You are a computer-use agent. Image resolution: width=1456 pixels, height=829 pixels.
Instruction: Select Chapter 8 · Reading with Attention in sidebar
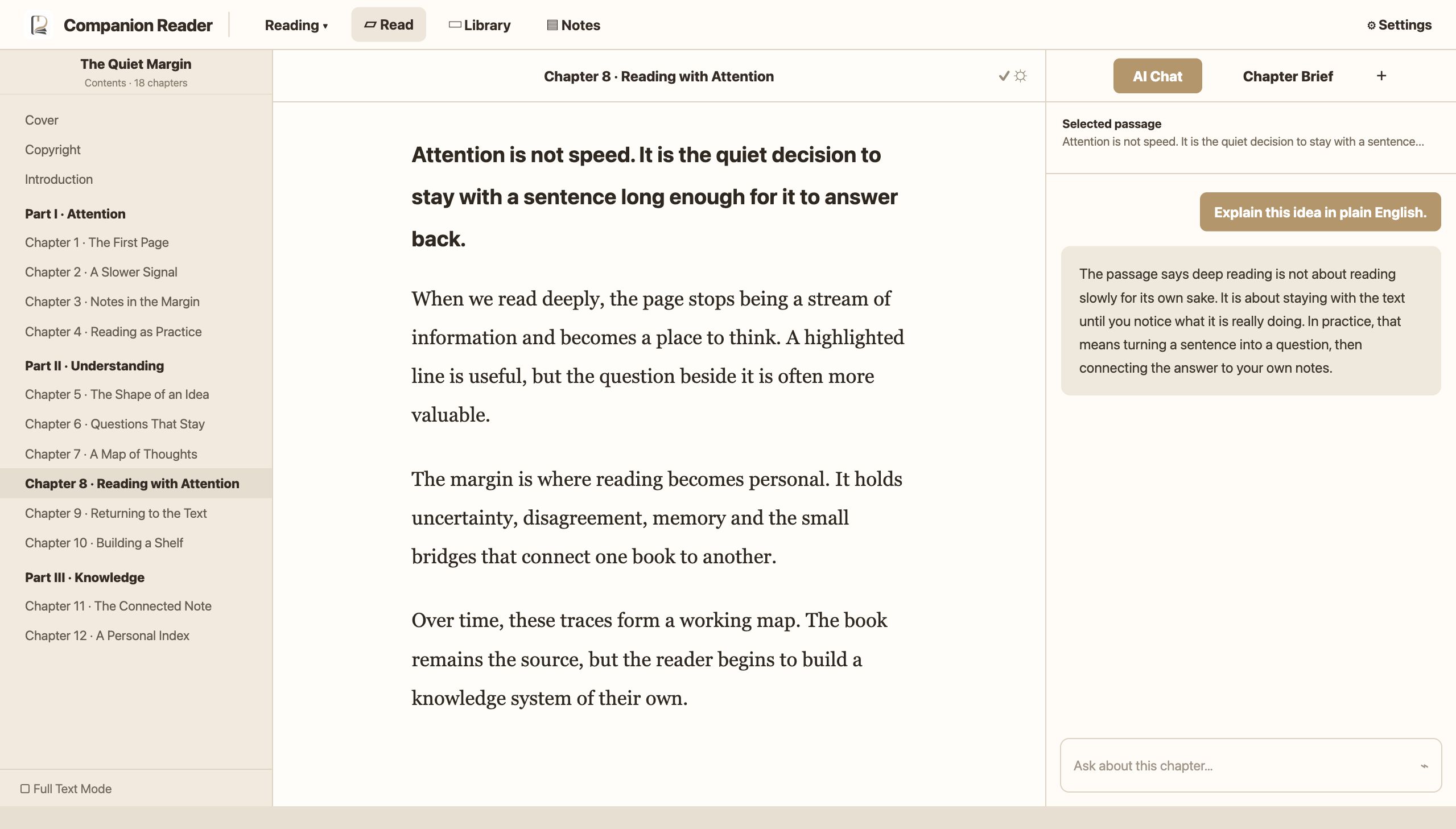coord(135,484)
